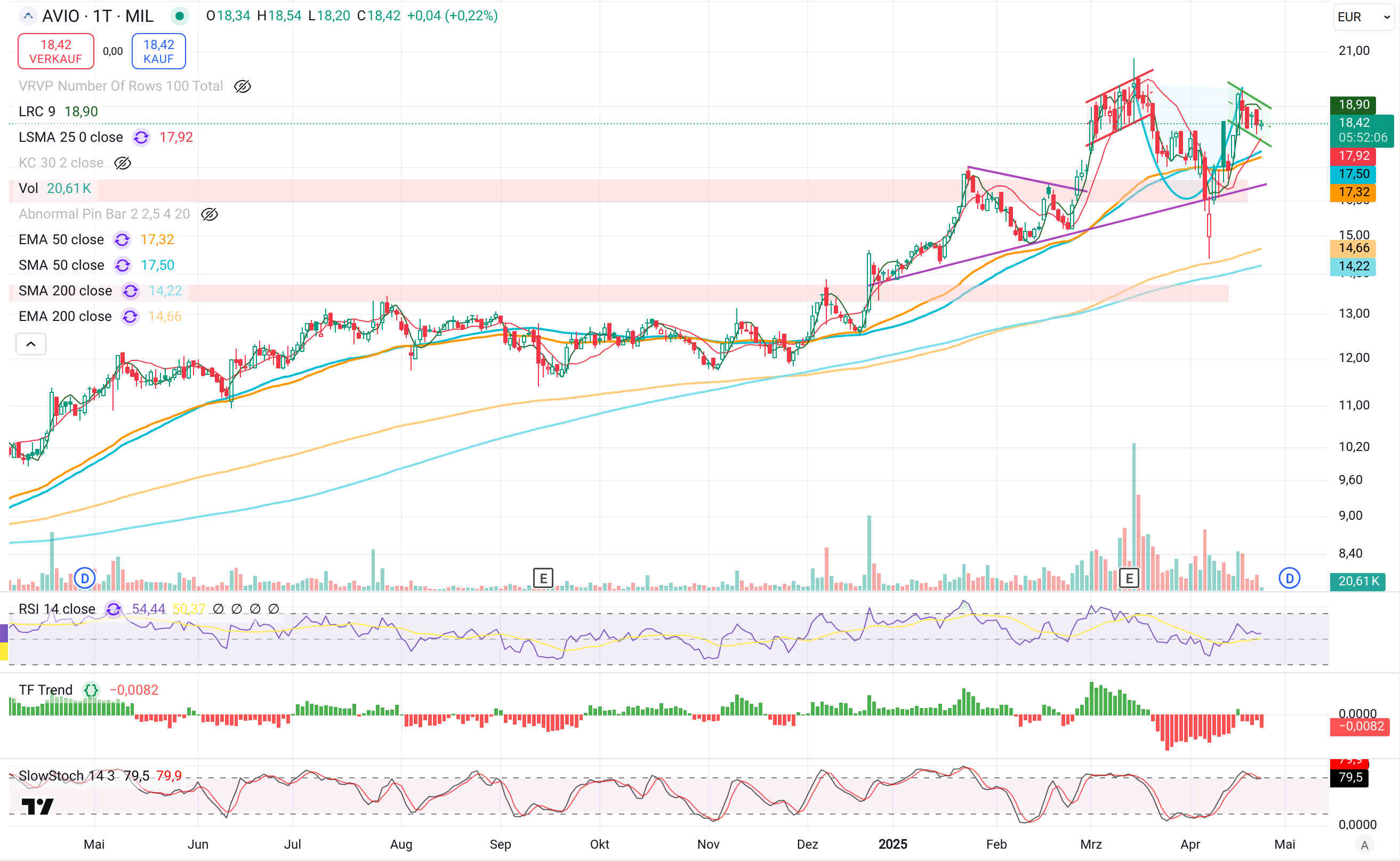Collapse the indicator legend with the chevron
The height and width of the screenshot is (861, 1400).
point(31,344)
